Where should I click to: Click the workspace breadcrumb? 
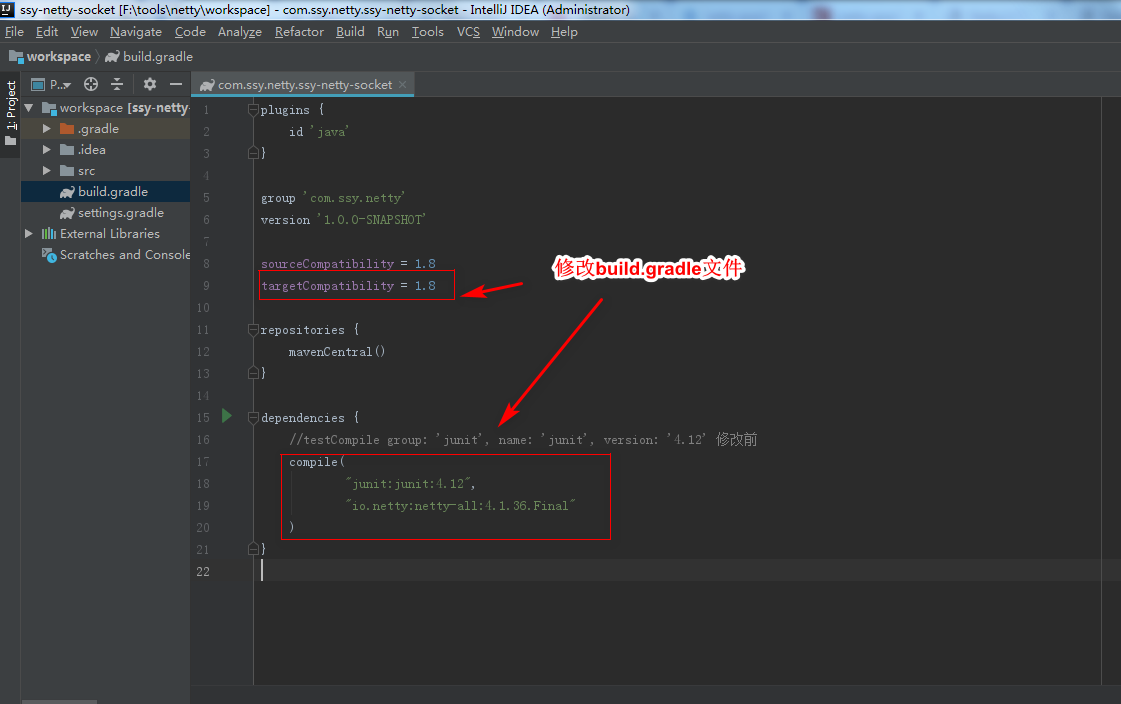coord(50,56)
